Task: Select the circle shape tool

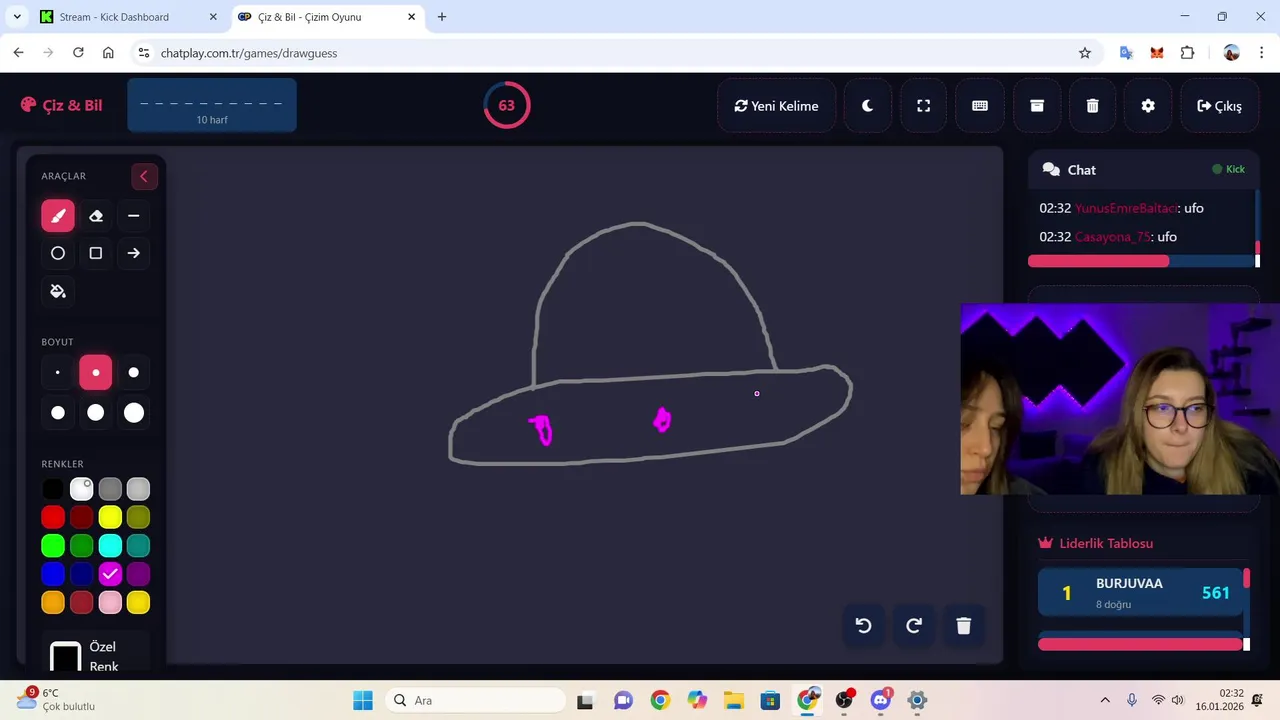Action: [58, 254]
